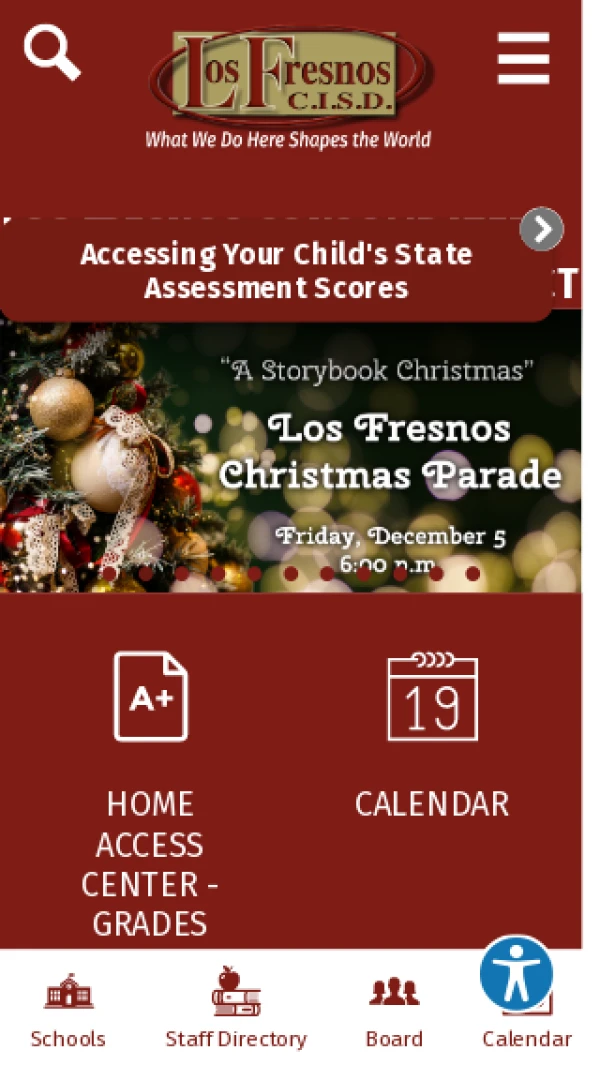Advance announcements with the right chevron
600x1065 pixels.
pyautogui.click(x=542, y=230)
